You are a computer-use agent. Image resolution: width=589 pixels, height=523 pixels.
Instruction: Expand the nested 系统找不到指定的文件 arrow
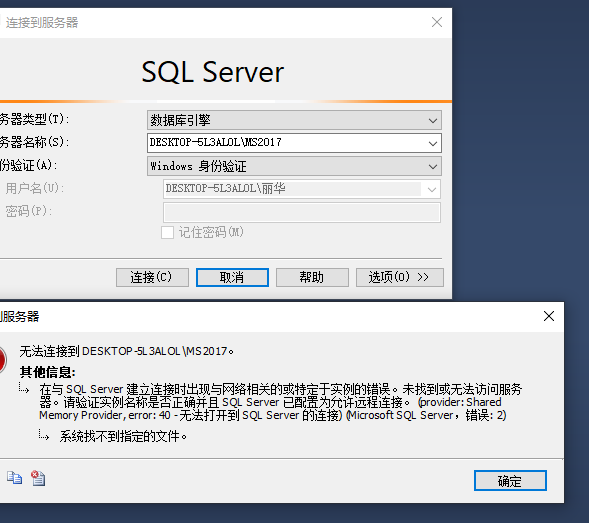pyautogui.click(x=44, y=435)
